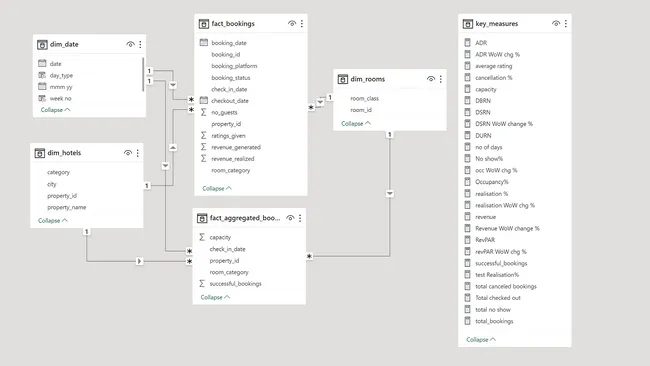
Task: Open more options for fact_aggregated_bookings table
Action: 300,218
